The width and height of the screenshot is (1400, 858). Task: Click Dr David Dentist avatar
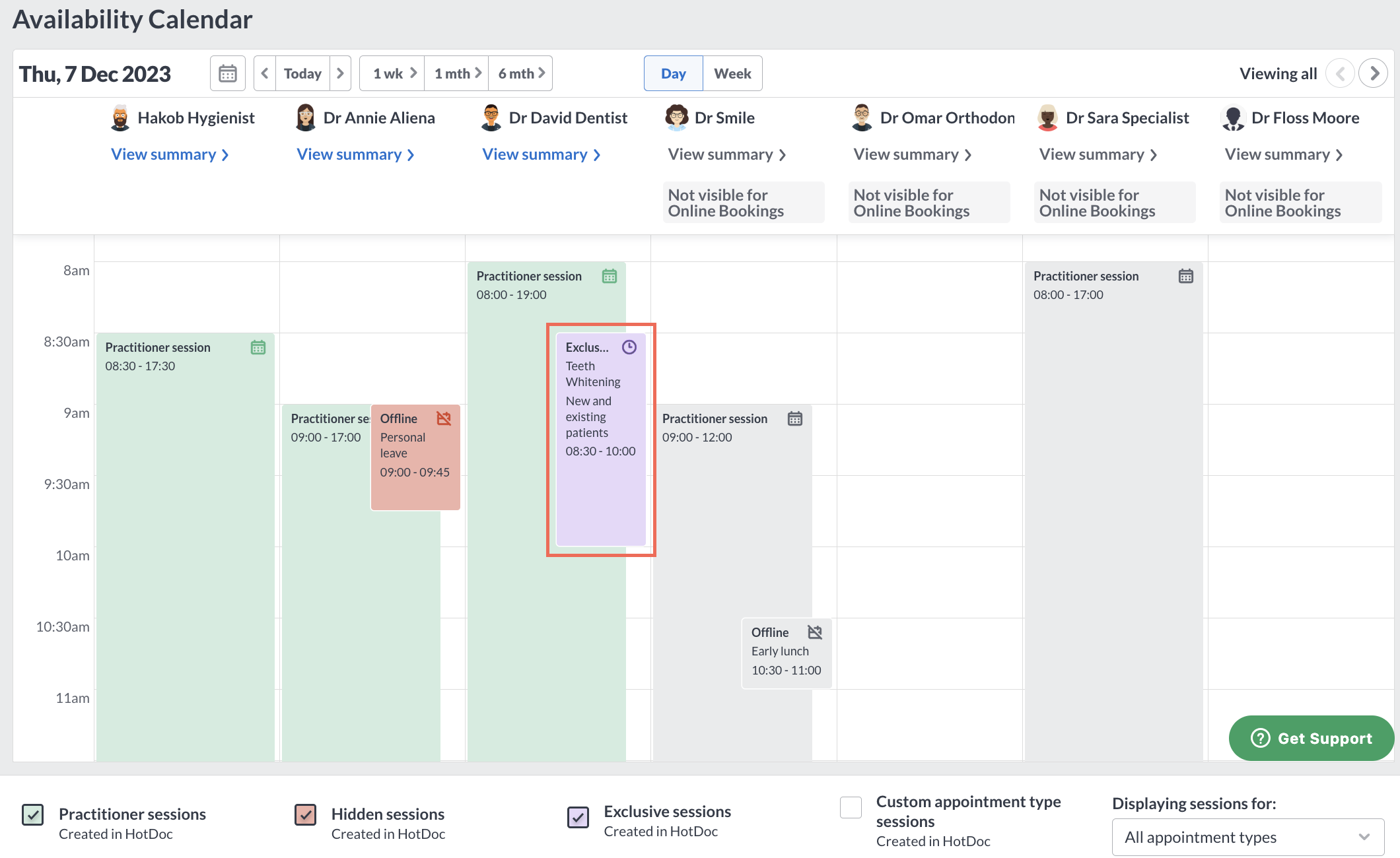click(491, 117)
